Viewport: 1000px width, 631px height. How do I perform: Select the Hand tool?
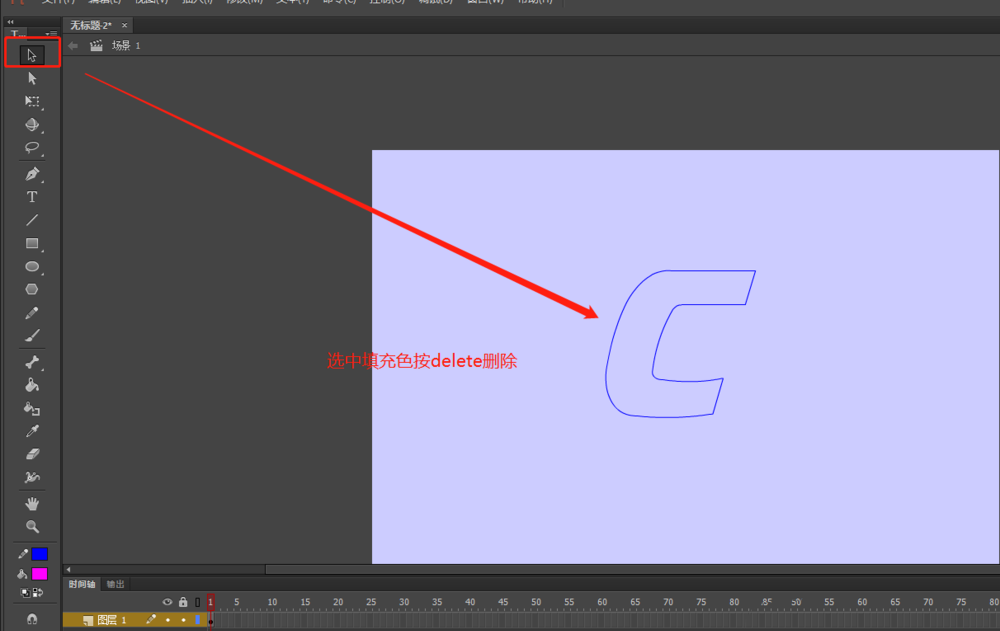click(32, 504)
